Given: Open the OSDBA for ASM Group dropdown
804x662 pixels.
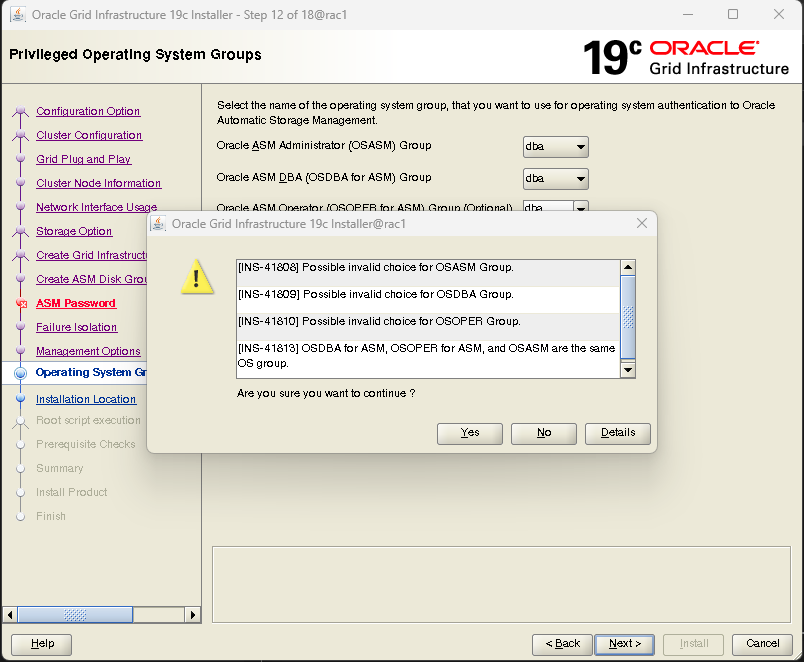Looking at the screenshot, I should click(555, 178).
